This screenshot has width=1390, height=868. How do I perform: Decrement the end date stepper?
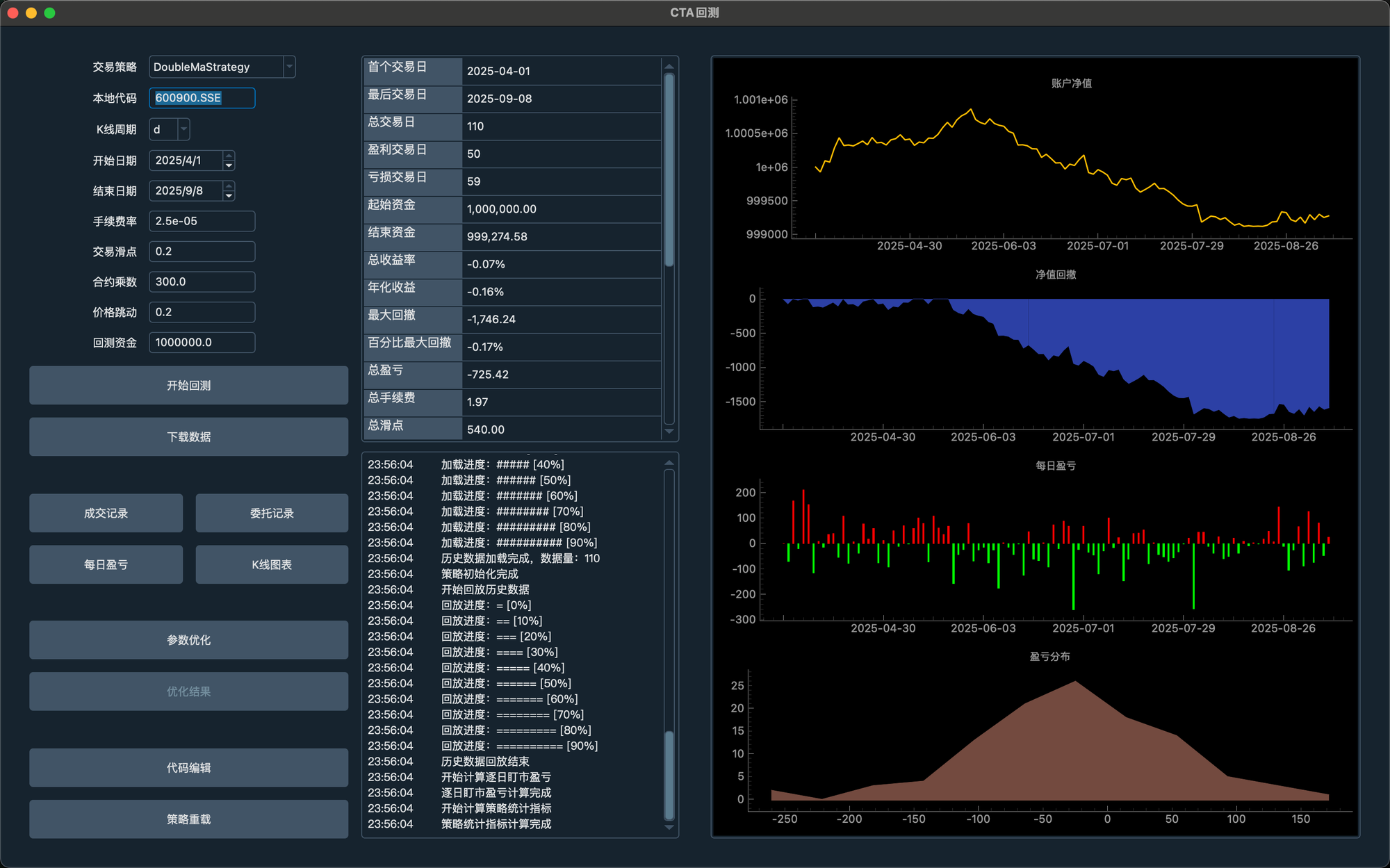click(229, 196)
